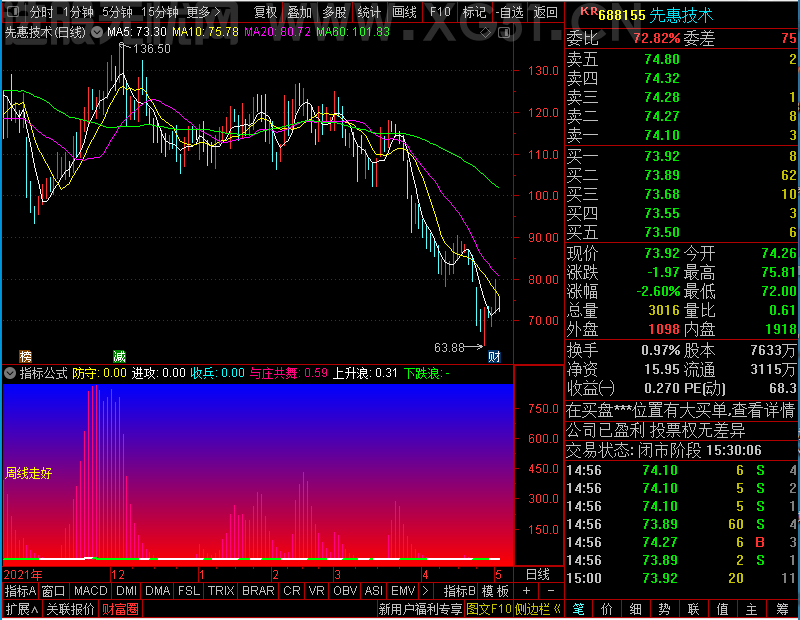Collapse sidebar via 侧边栏 button
Image resolution: width=800 pixels, height=620 pixels.
(538, 609)
